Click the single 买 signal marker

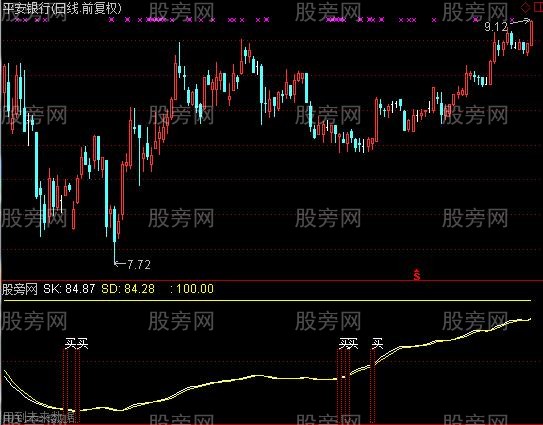pyautogui.click(x=377, y=344)
